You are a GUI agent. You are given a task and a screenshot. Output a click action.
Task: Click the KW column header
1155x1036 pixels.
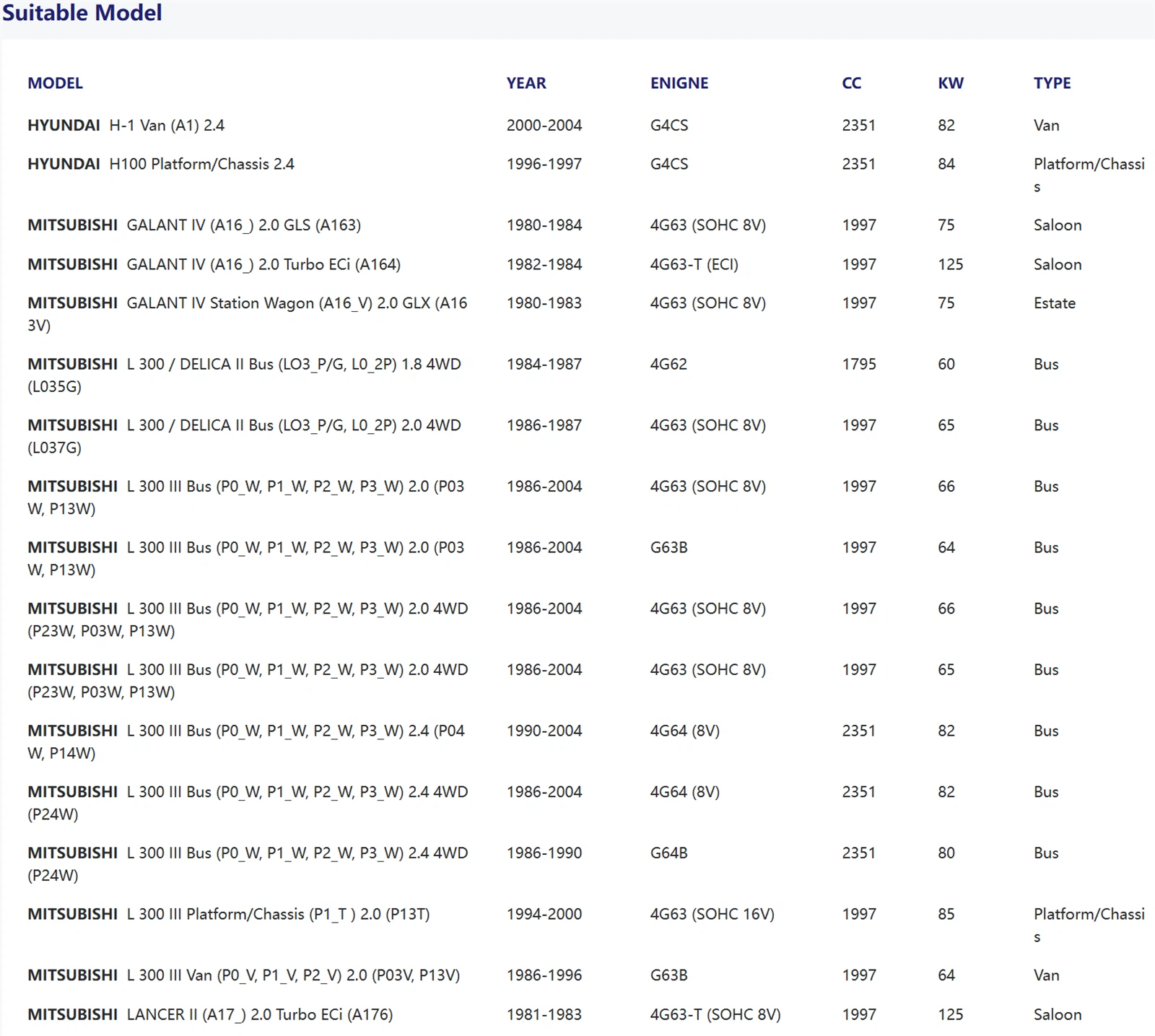pyautogui.click(x=951, y=83)
